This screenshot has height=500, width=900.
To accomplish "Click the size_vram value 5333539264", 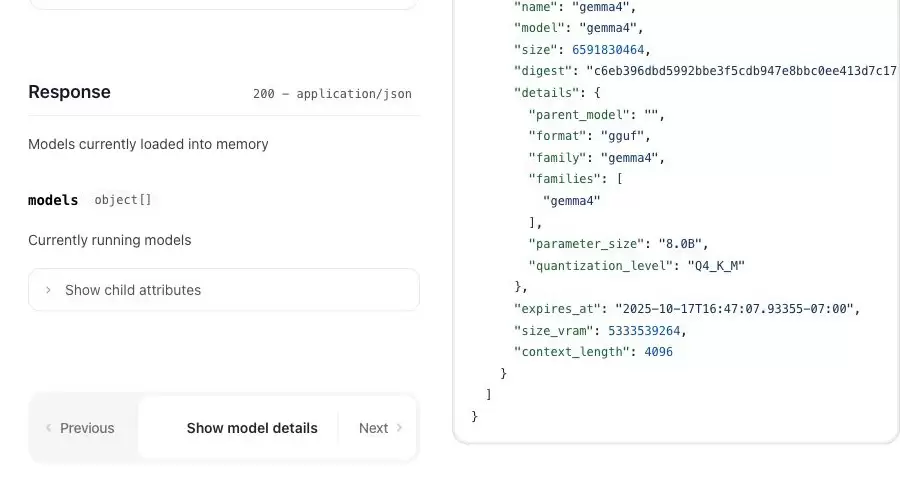I will click(x=644, y=331).
